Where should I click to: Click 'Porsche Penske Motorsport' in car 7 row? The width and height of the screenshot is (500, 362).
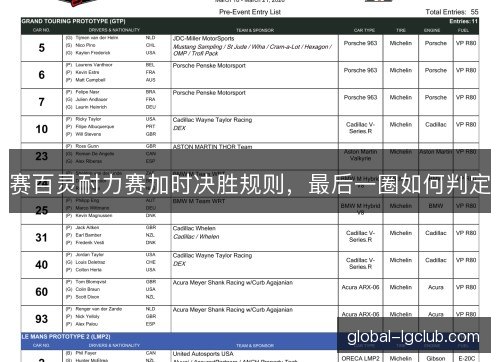coord(209,93)
